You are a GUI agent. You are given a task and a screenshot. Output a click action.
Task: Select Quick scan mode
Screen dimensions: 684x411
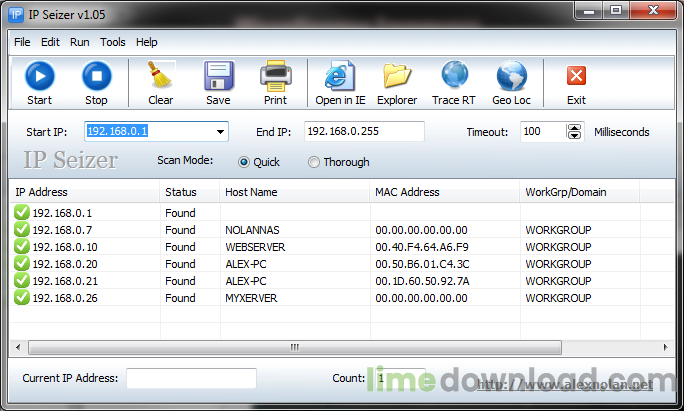244,162
